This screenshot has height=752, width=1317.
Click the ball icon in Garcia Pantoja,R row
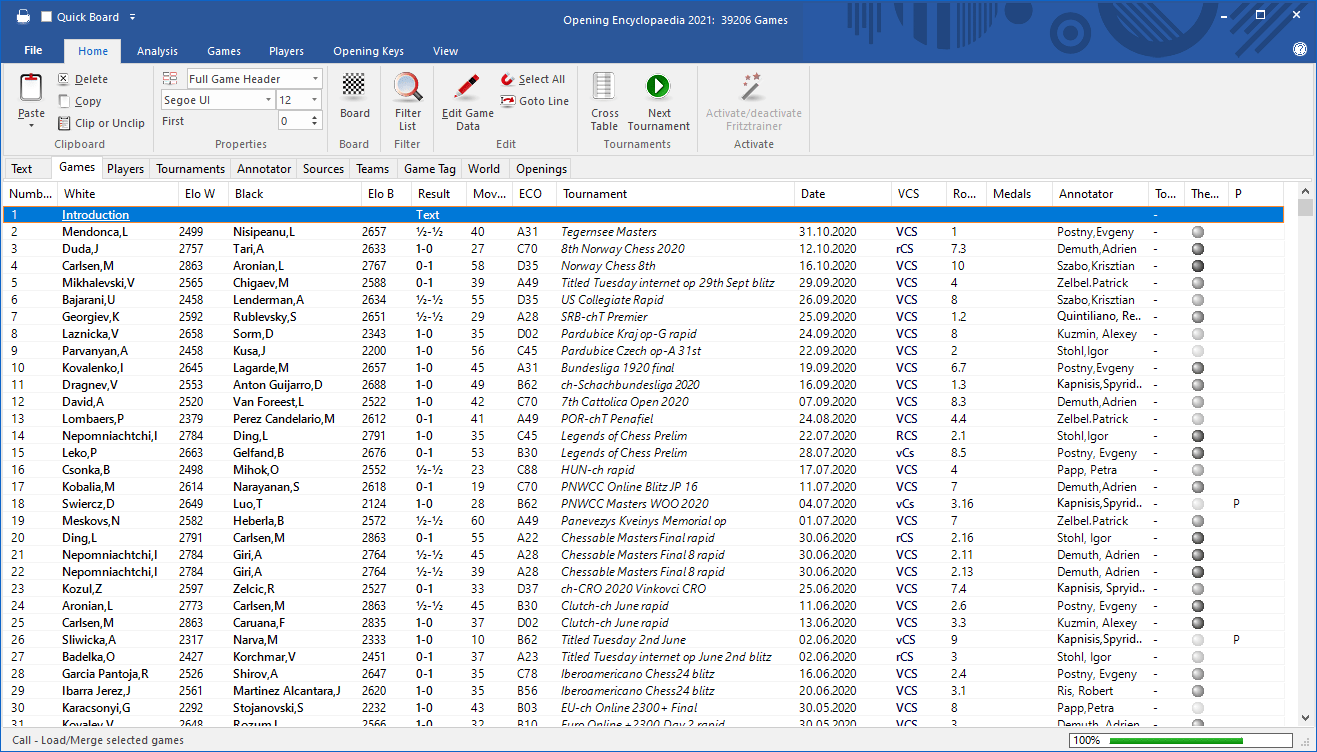click(x=1198, y=674)
